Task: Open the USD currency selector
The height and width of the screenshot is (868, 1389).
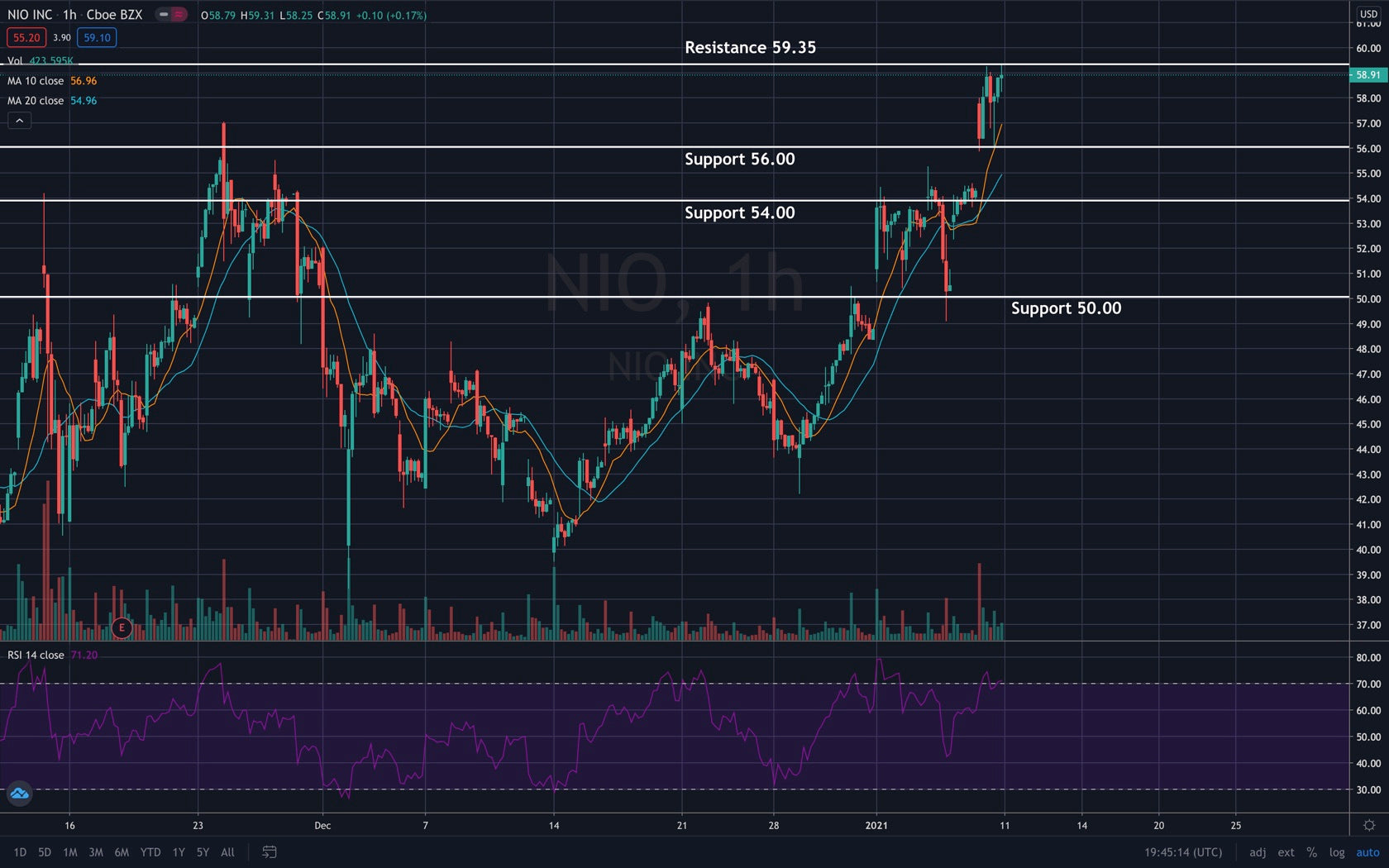Action: tap(1369, 14)
